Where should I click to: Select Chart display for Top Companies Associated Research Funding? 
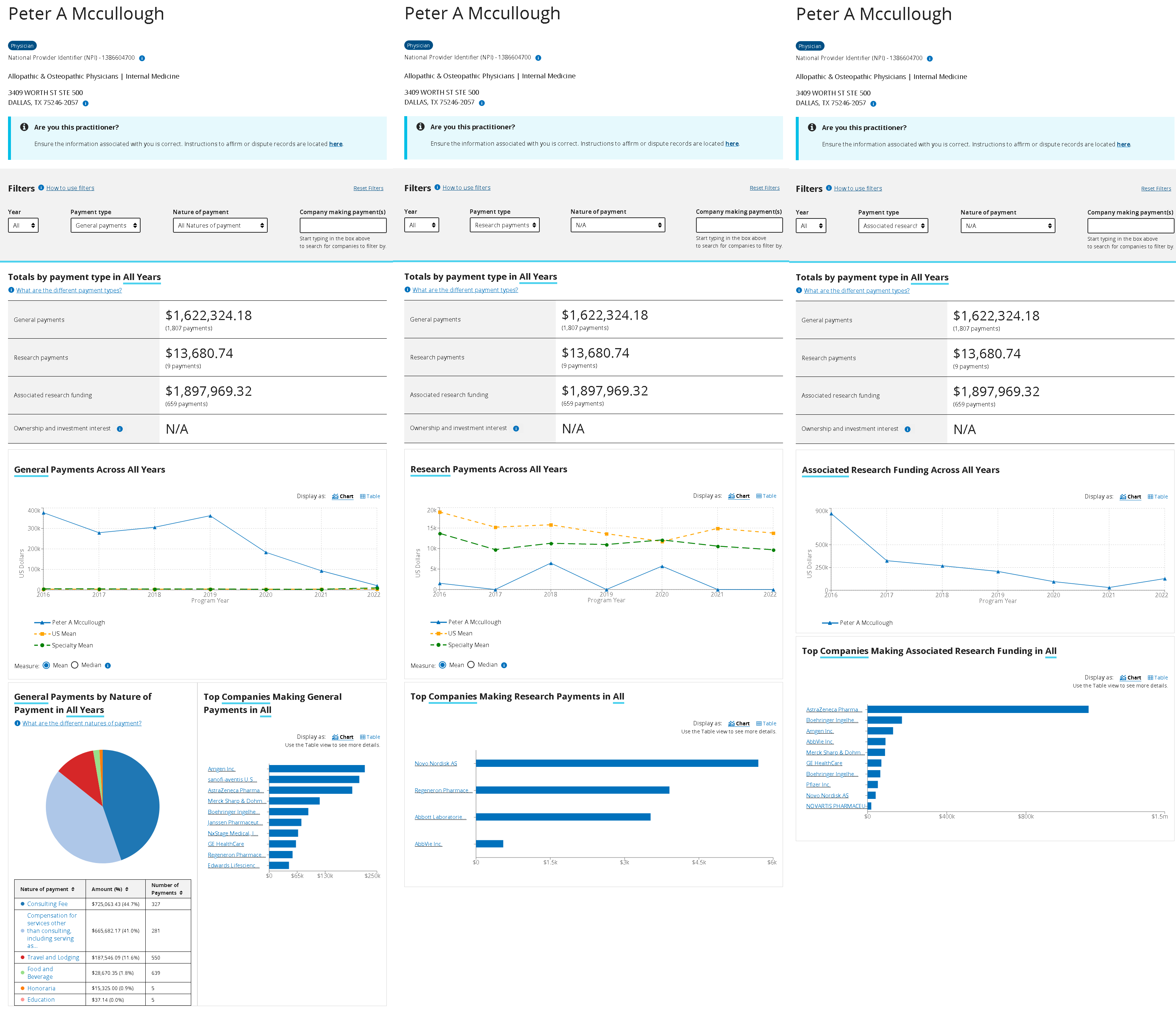pyautogui.click(x=1130, y=678)
